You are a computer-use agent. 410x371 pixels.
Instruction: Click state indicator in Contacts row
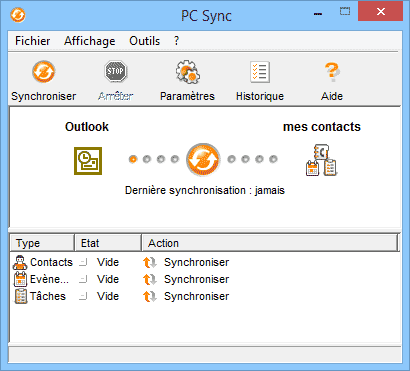point(83,263)
